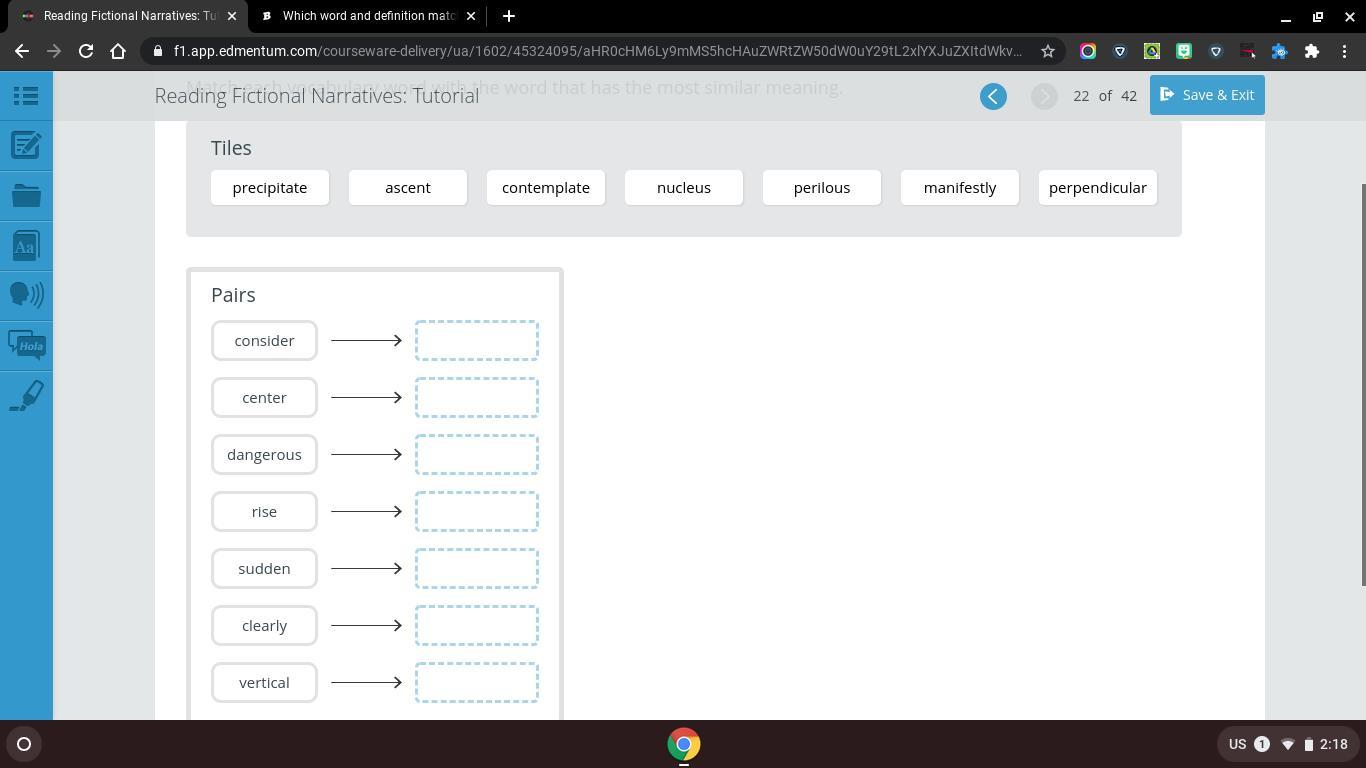
Task: Click the 'dangerous' word box
Action: pos(264,455)
